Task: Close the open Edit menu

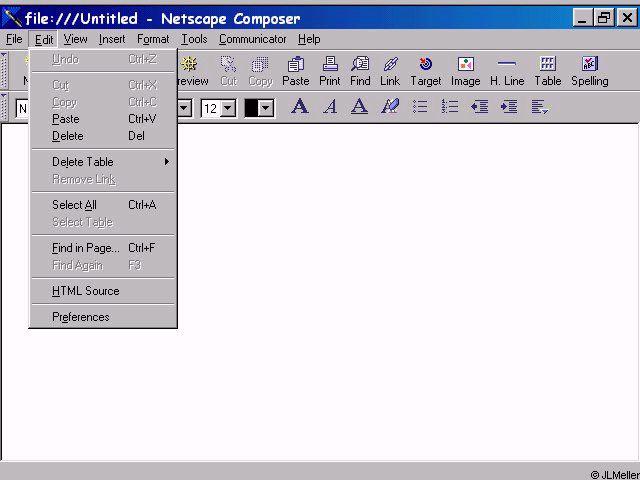Action: pos(44,39)
